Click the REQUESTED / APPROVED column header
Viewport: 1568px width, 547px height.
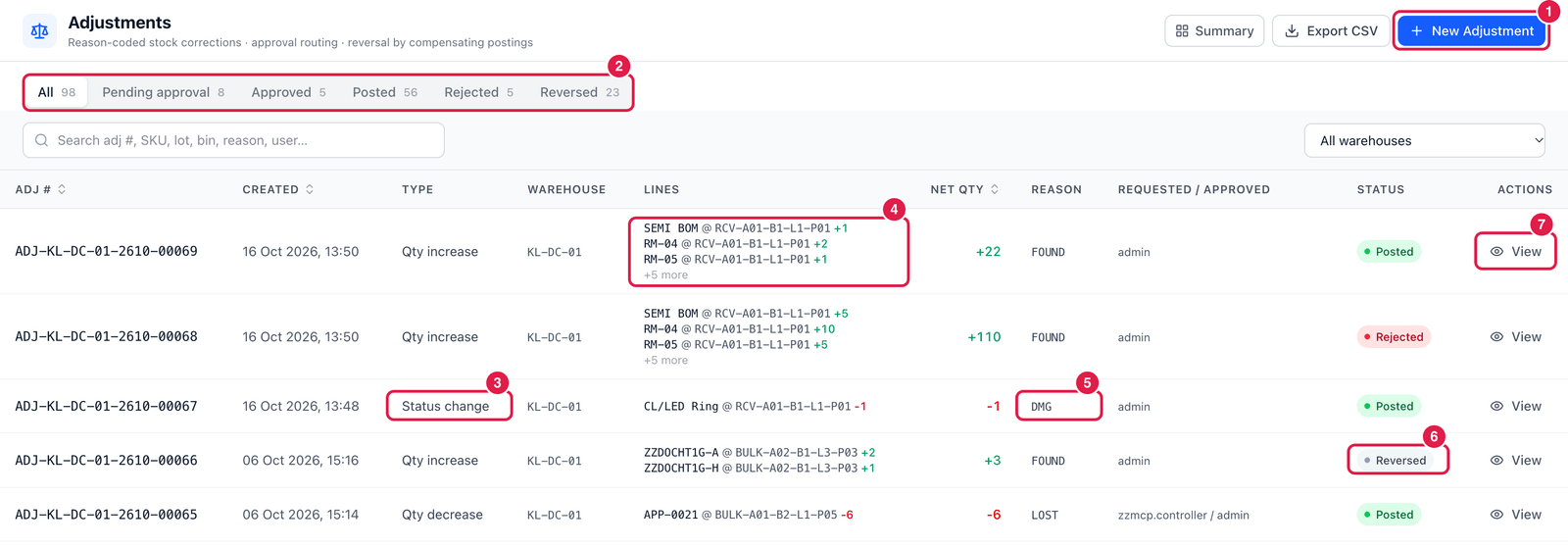[1194, 189]
